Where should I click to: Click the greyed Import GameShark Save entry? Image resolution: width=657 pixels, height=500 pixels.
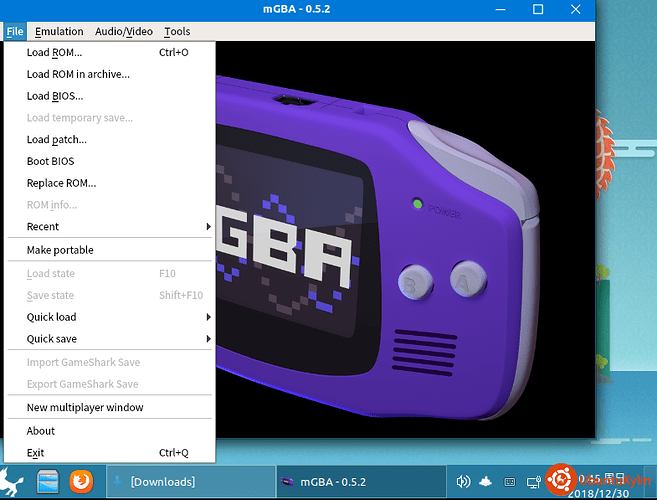(x=110, y=362)
